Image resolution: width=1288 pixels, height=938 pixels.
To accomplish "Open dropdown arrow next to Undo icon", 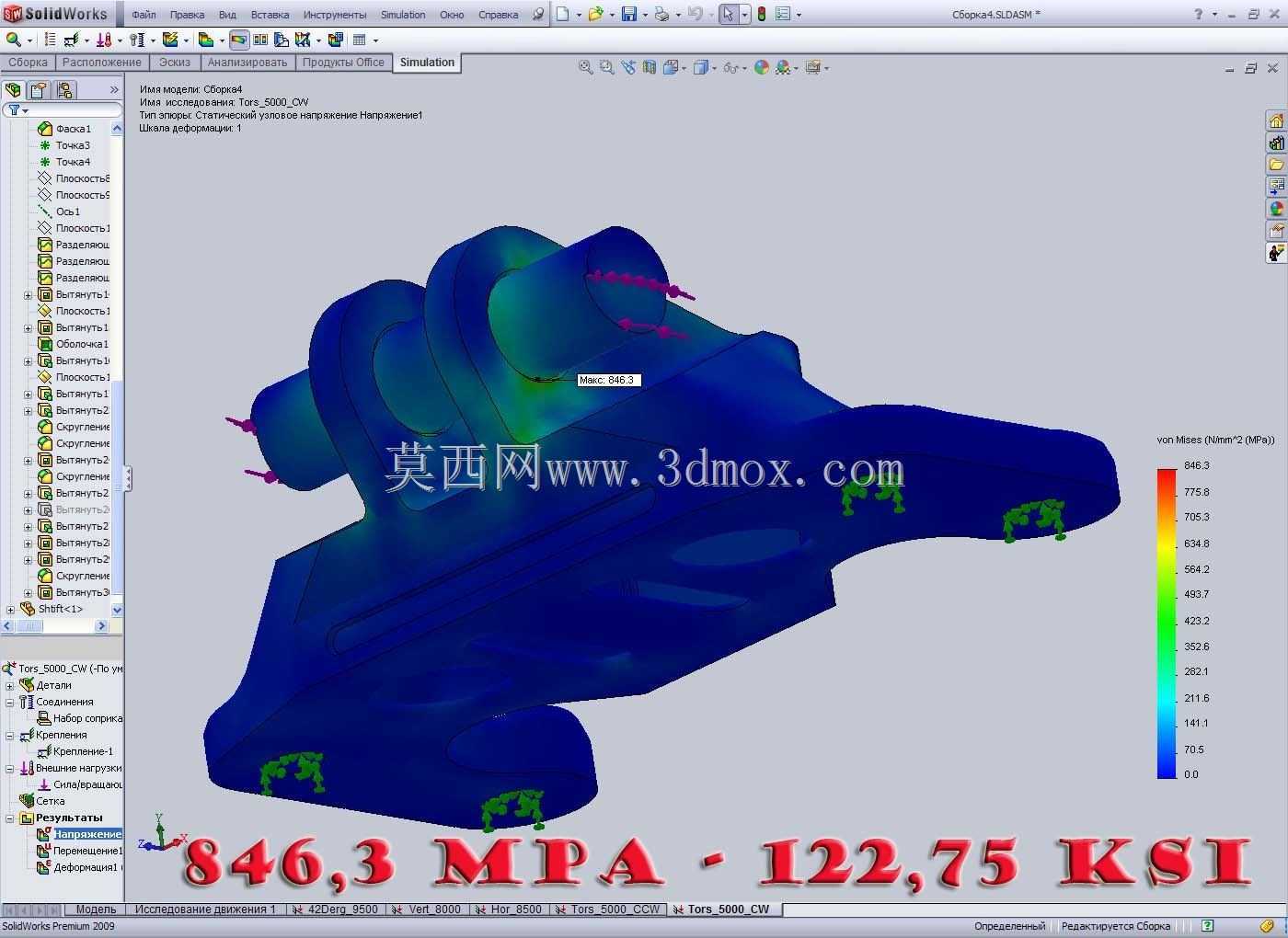I will [712, 15].
